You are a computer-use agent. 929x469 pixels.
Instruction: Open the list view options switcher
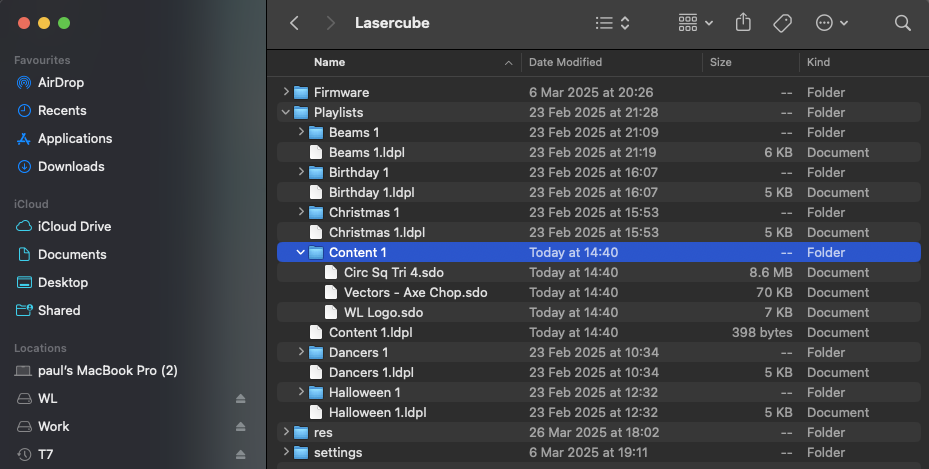click(x=612, y=23)
